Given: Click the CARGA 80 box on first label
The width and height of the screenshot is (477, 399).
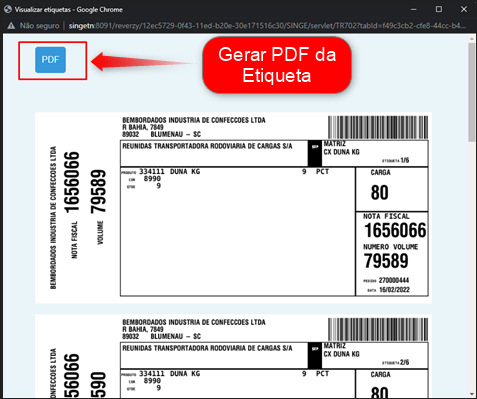Looking at the screenshot, I should coord(392,189).
